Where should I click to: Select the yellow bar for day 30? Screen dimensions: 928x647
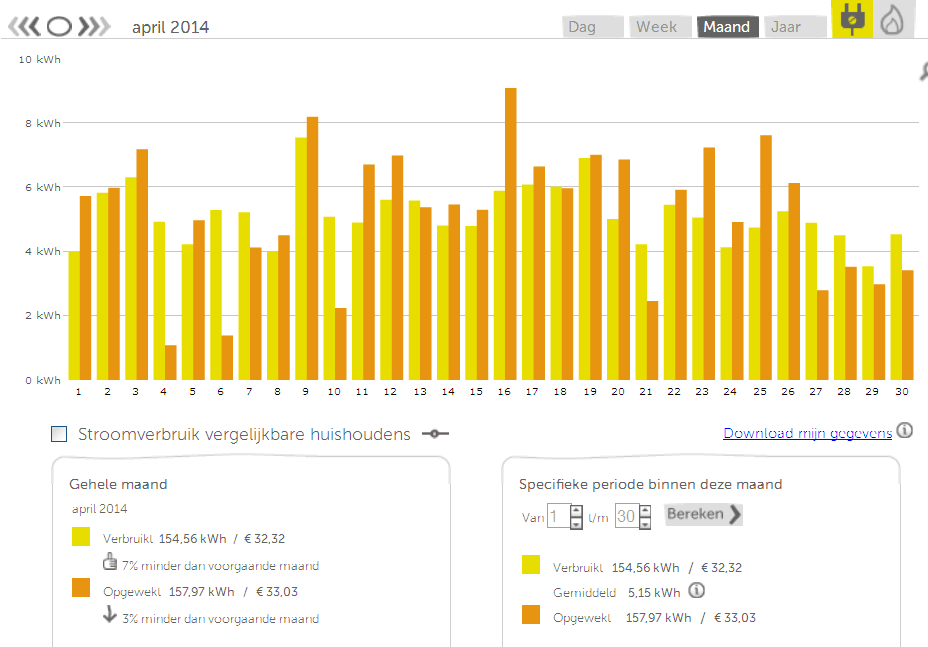[896, 307]
